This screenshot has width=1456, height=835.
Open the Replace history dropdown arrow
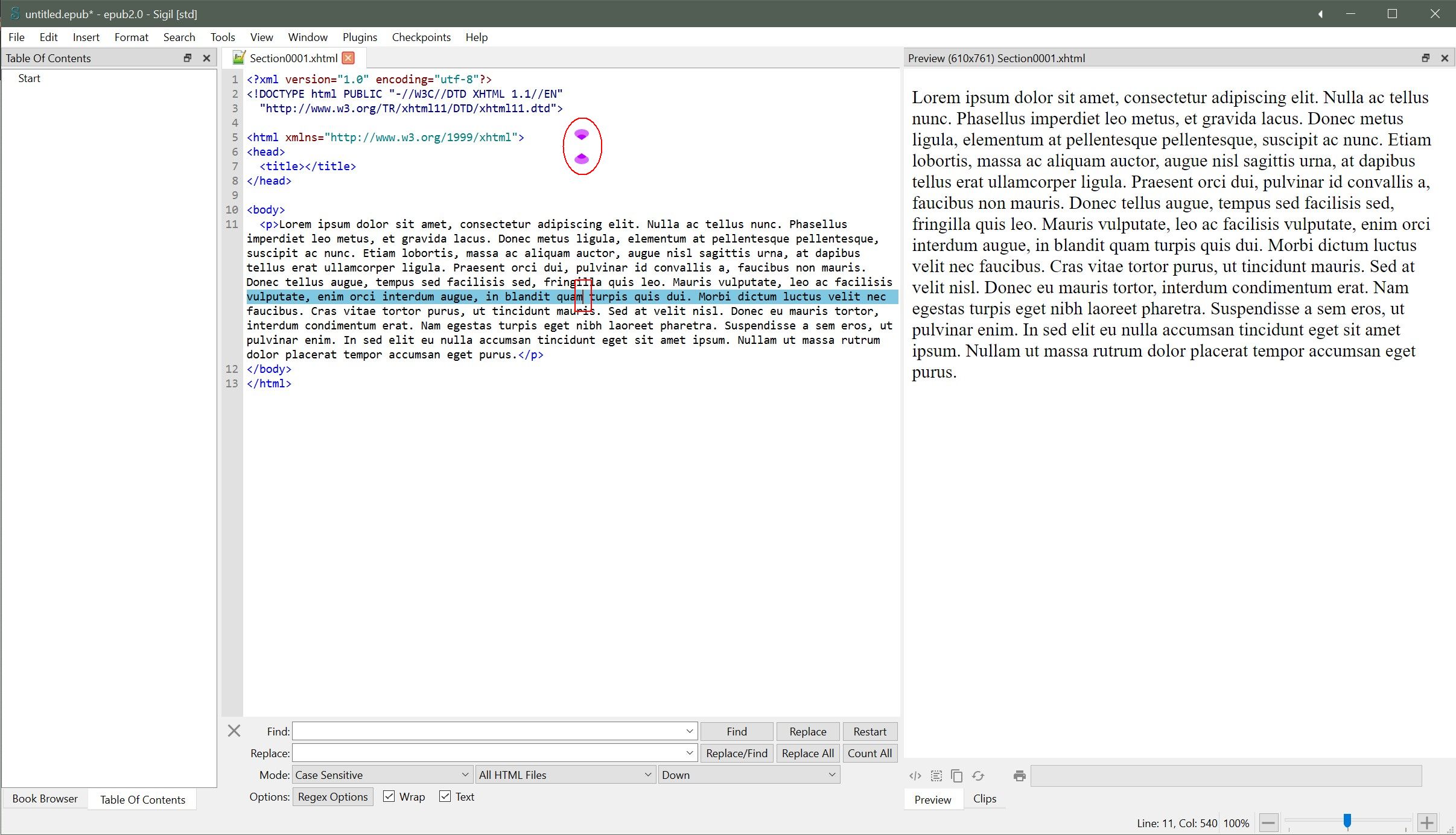point(689,753)
